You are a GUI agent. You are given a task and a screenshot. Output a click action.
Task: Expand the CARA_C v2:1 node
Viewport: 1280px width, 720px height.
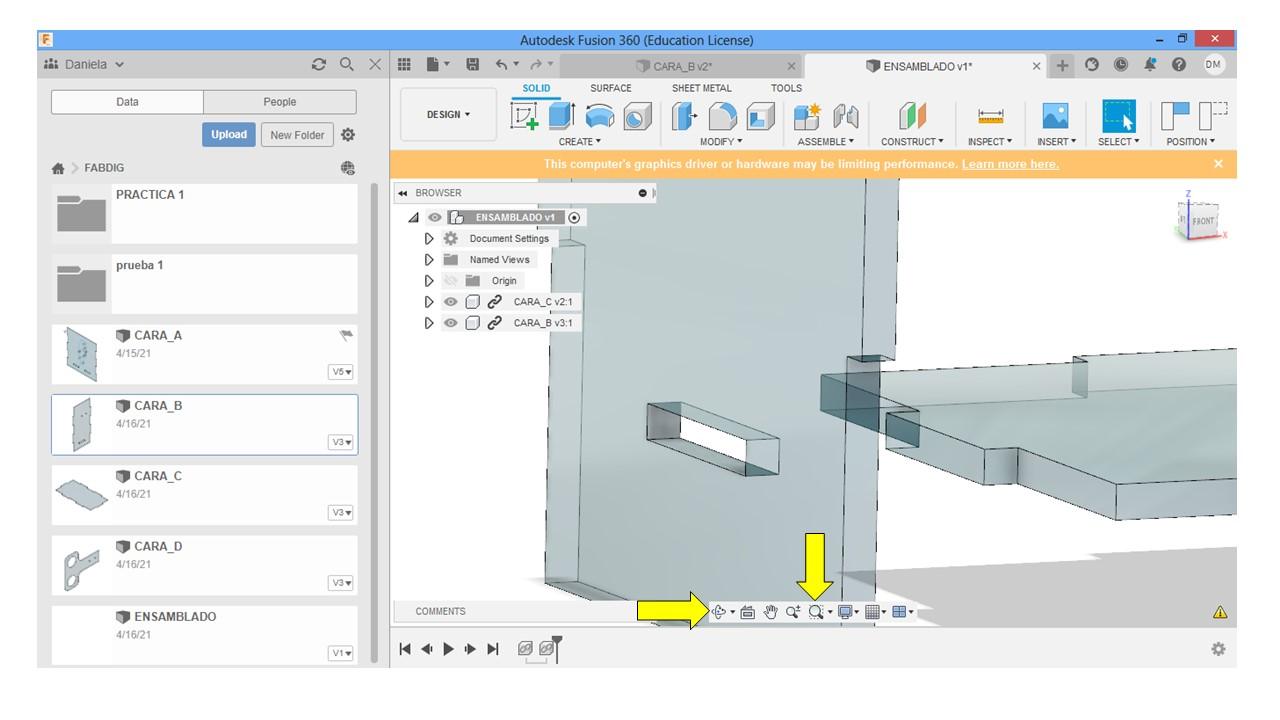tap(430, 302)
